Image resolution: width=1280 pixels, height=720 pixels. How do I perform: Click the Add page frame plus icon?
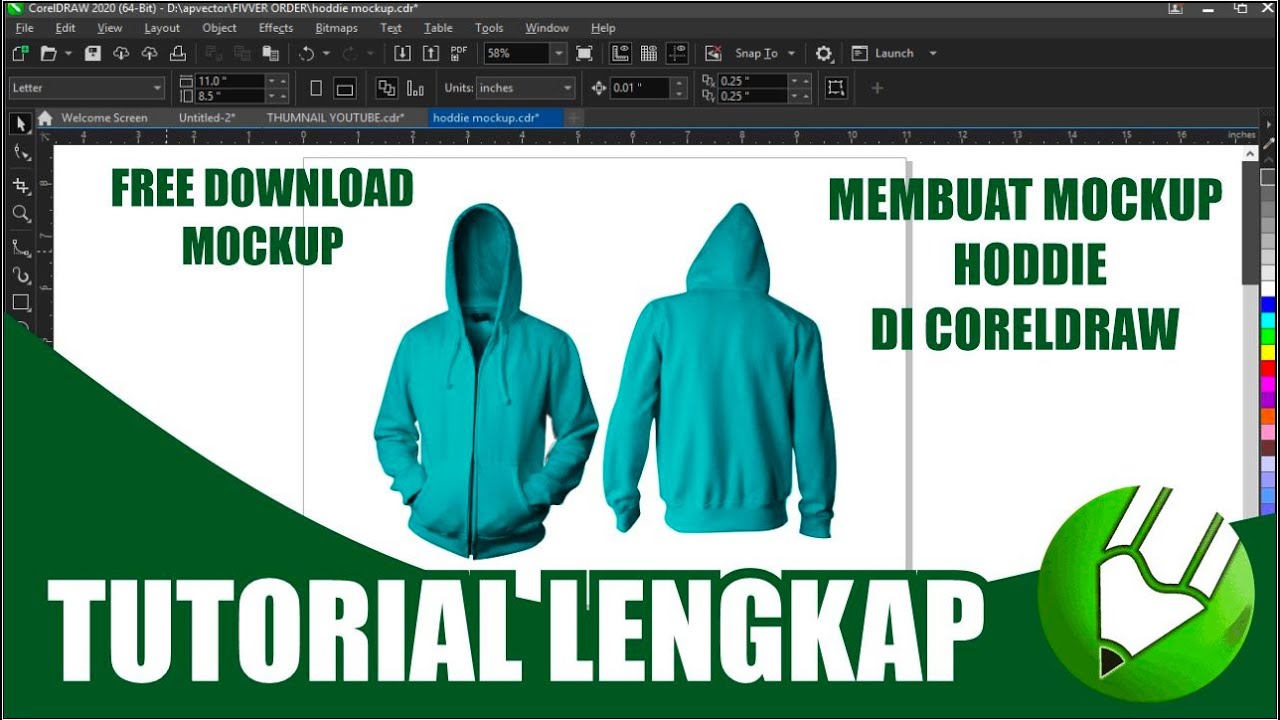point(877,88)
